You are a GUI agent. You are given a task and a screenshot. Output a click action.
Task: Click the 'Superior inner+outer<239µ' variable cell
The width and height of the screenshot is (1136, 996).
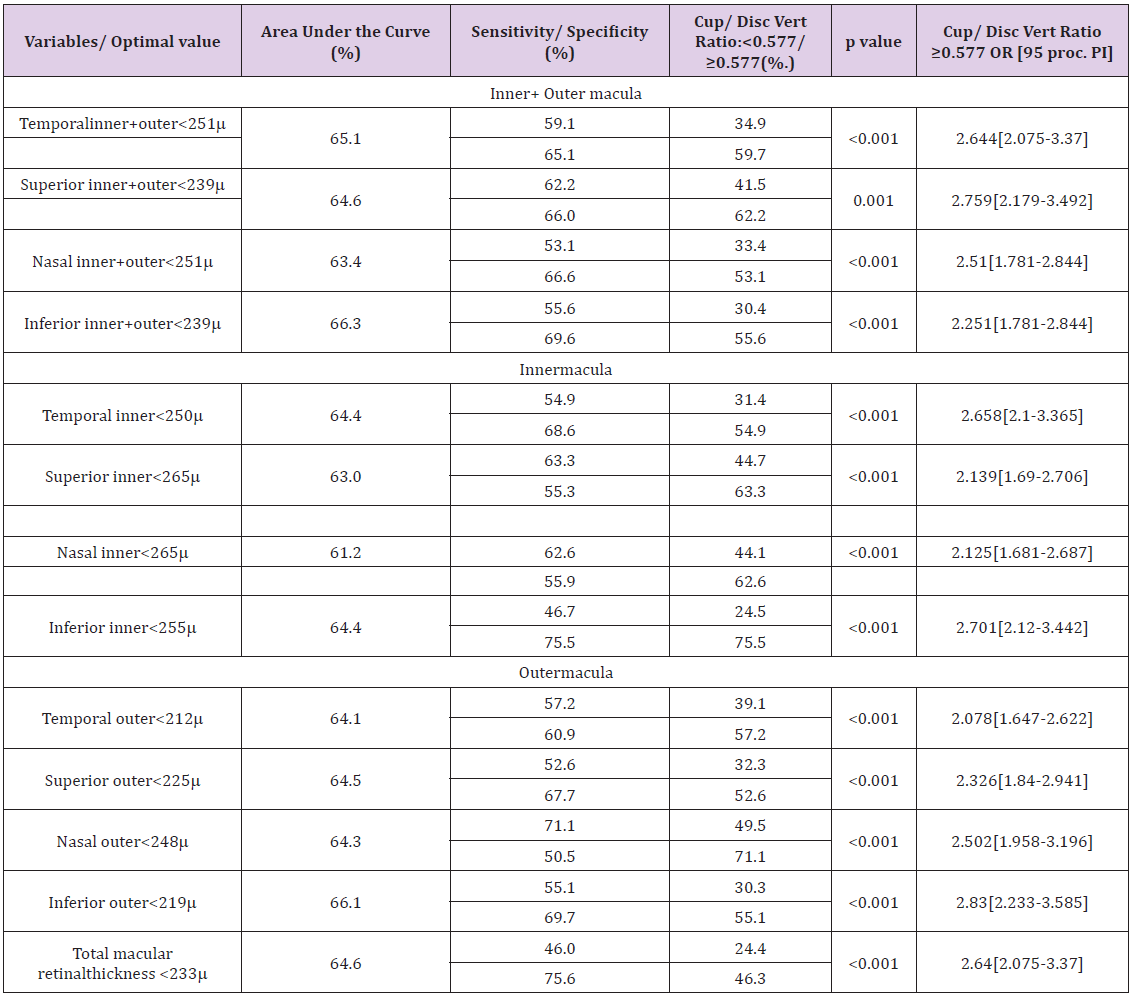122,184
